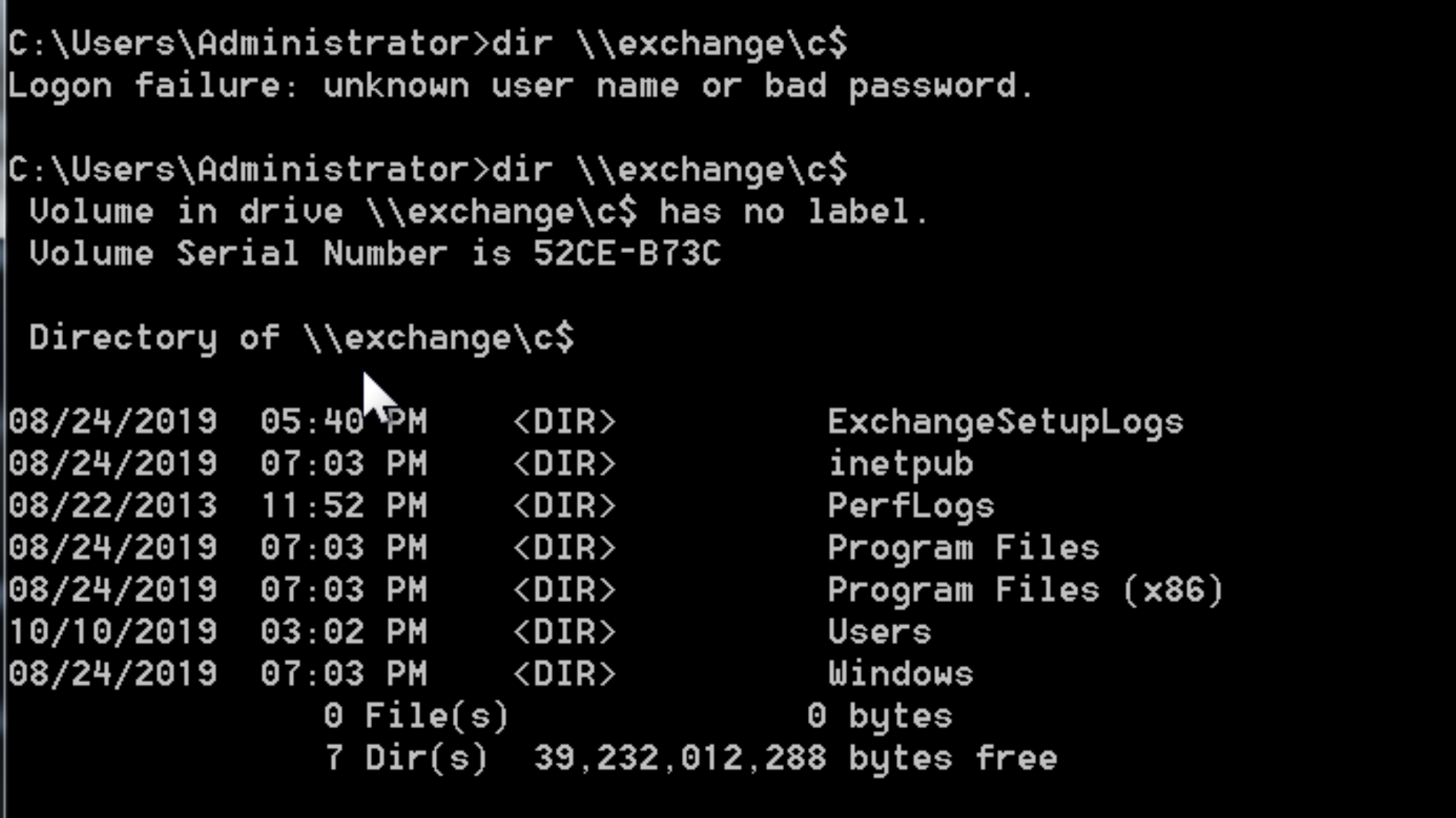
Task: Click the Windows directory name
Action: pos(900,674)
